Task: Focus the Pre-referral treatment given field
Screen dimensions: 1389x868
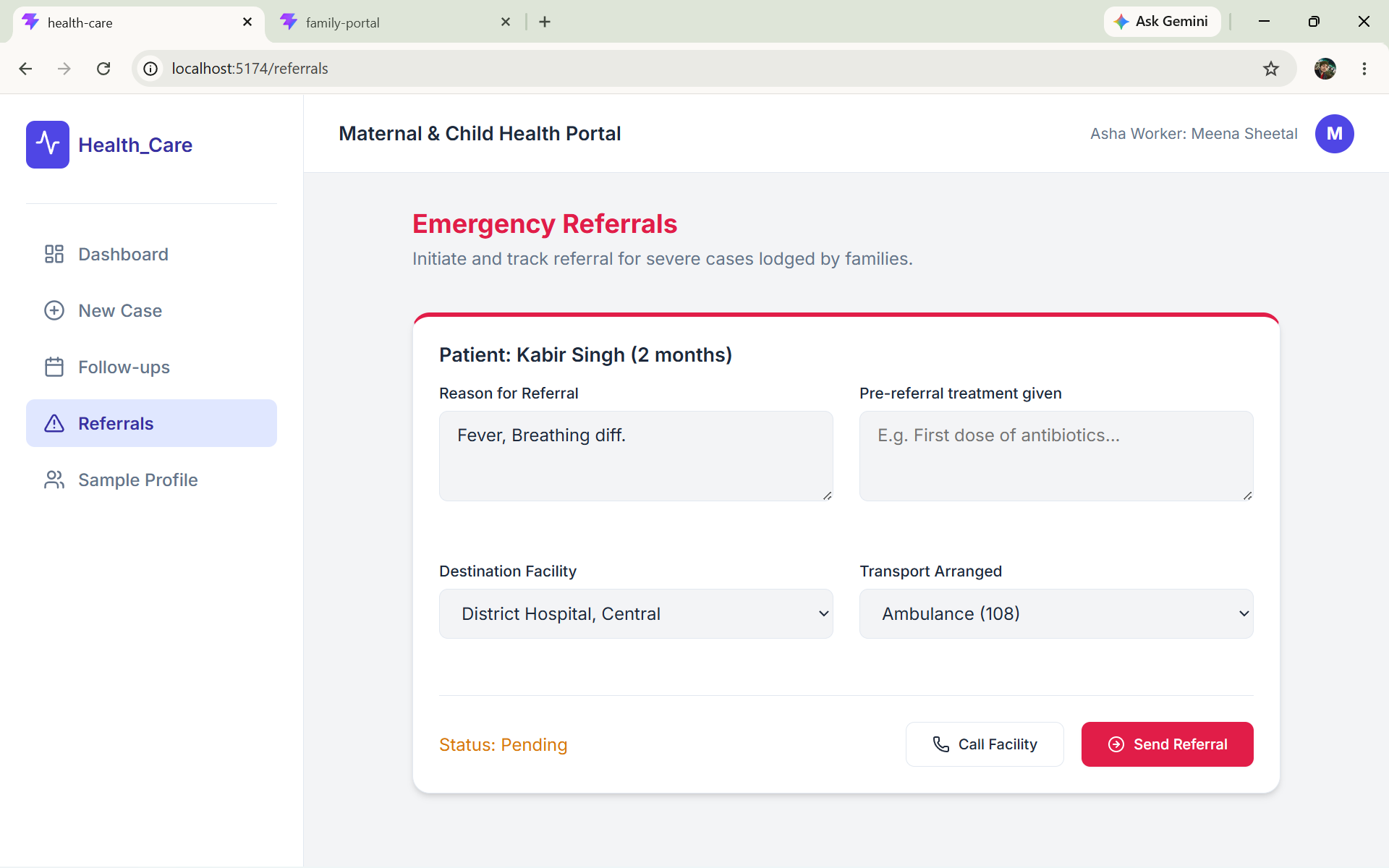Action: tap(1056, 456)
